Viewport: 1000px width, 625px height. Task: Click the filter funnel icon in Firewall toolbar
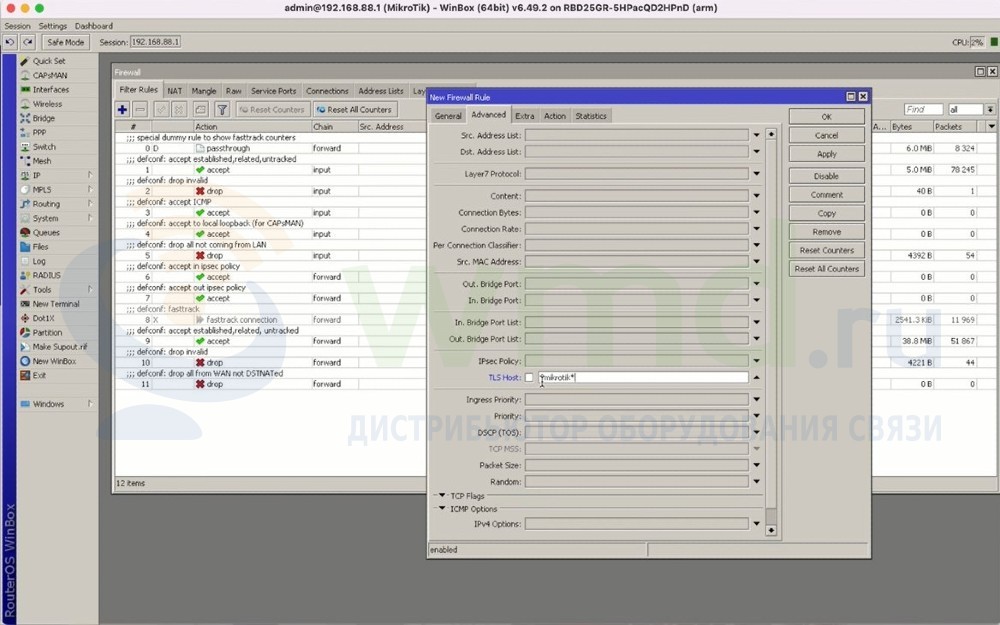click(x=222, y=110)
